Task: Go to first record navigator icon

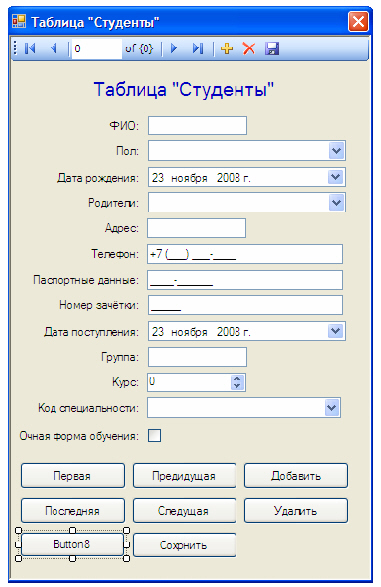Action: 30,49
